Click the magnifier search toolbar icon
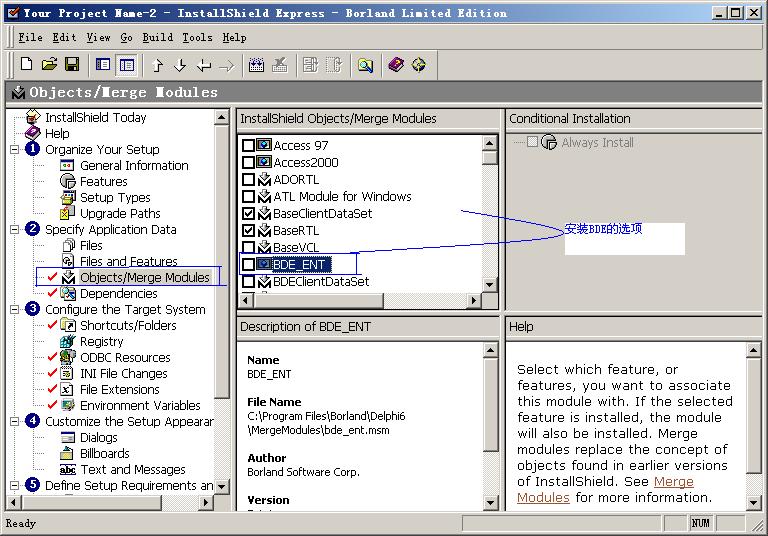This screenshot has height=536, width=768. [x=365, y=65]
